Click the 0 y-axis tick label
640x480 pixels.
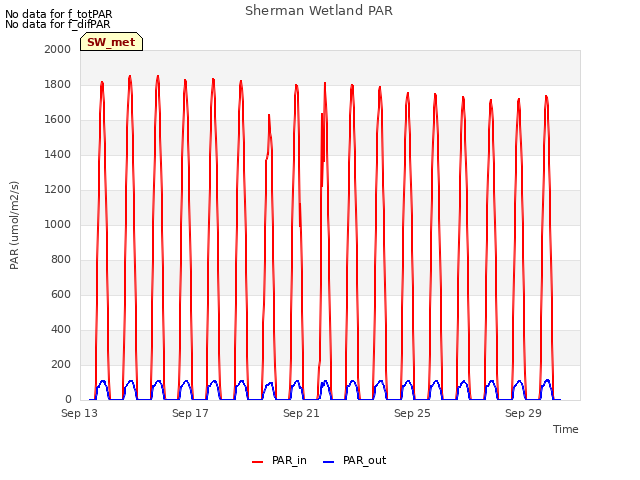pos(68,400)
